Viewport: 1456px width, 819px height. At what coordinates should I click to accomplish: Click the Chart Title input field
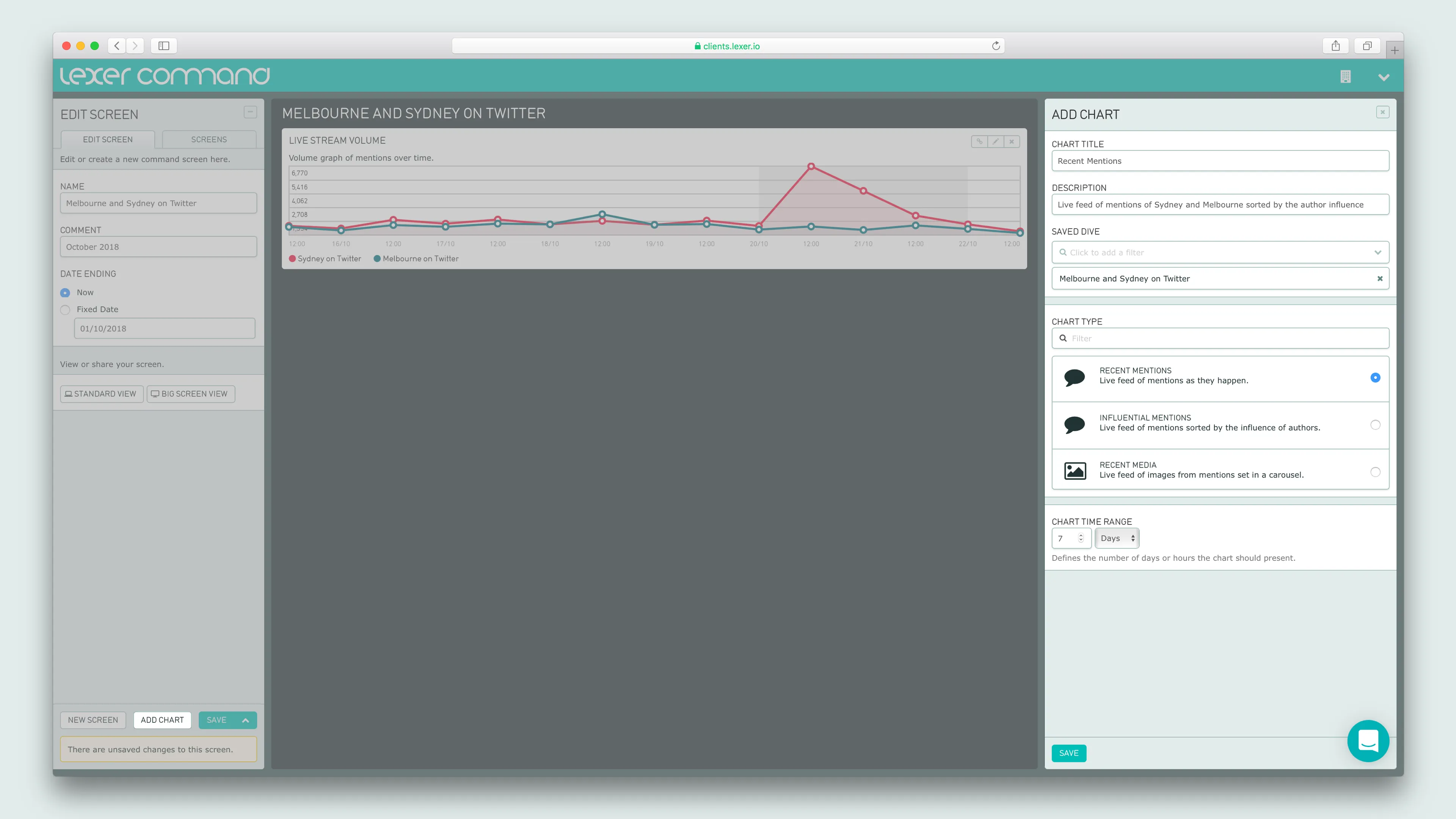[x=1220, y=161]
